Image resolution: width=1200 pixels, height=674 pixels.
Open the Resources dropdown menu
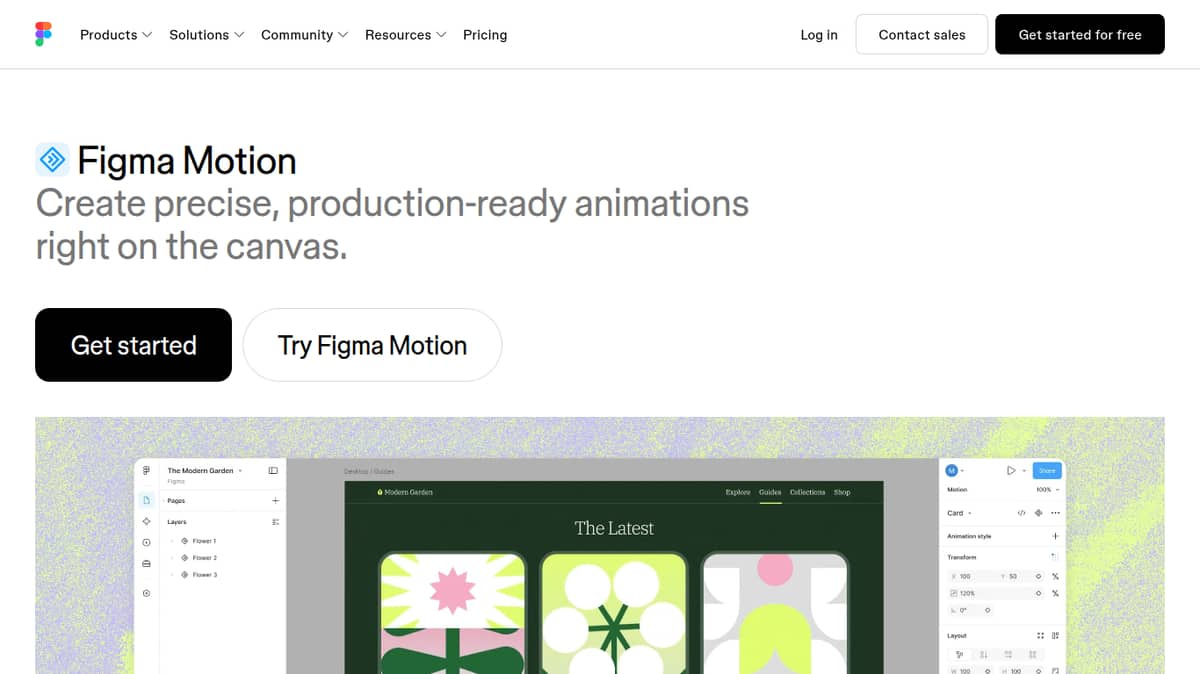[x=406, y=34]
